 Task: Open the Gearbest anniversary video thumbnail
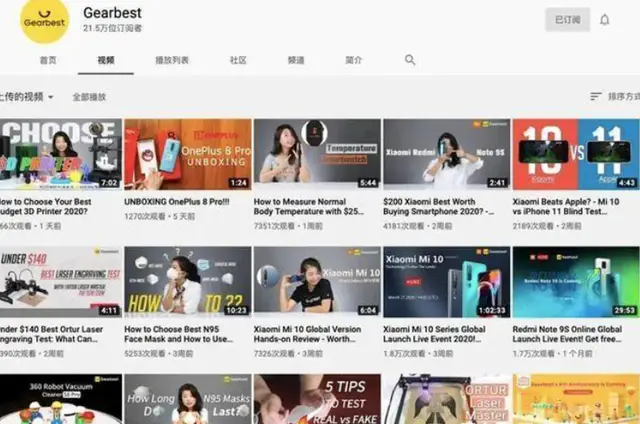[x=576, y=399]
